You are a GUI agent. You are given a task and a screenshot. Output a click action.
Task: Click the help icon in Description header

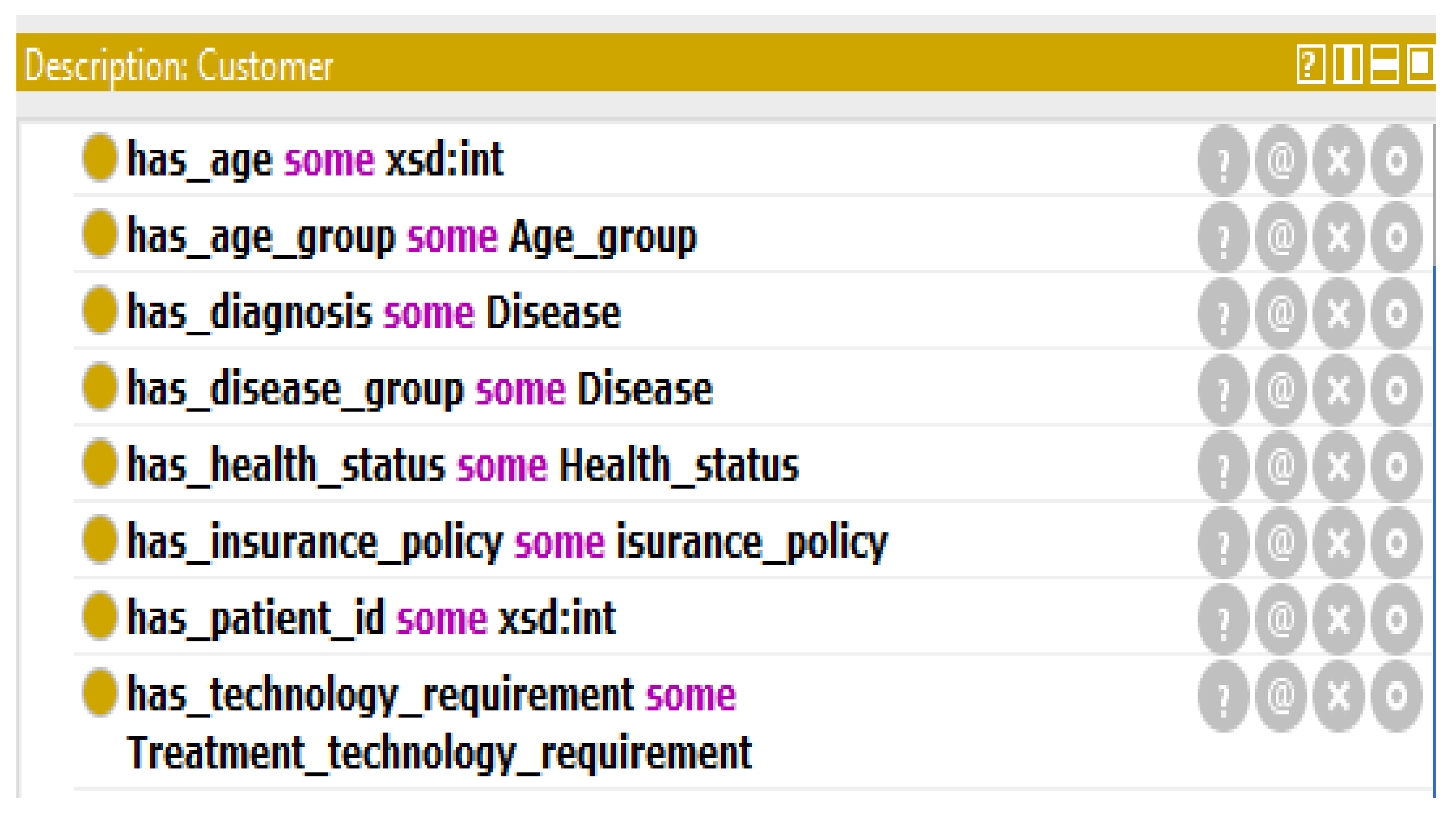coord(1310,65)
